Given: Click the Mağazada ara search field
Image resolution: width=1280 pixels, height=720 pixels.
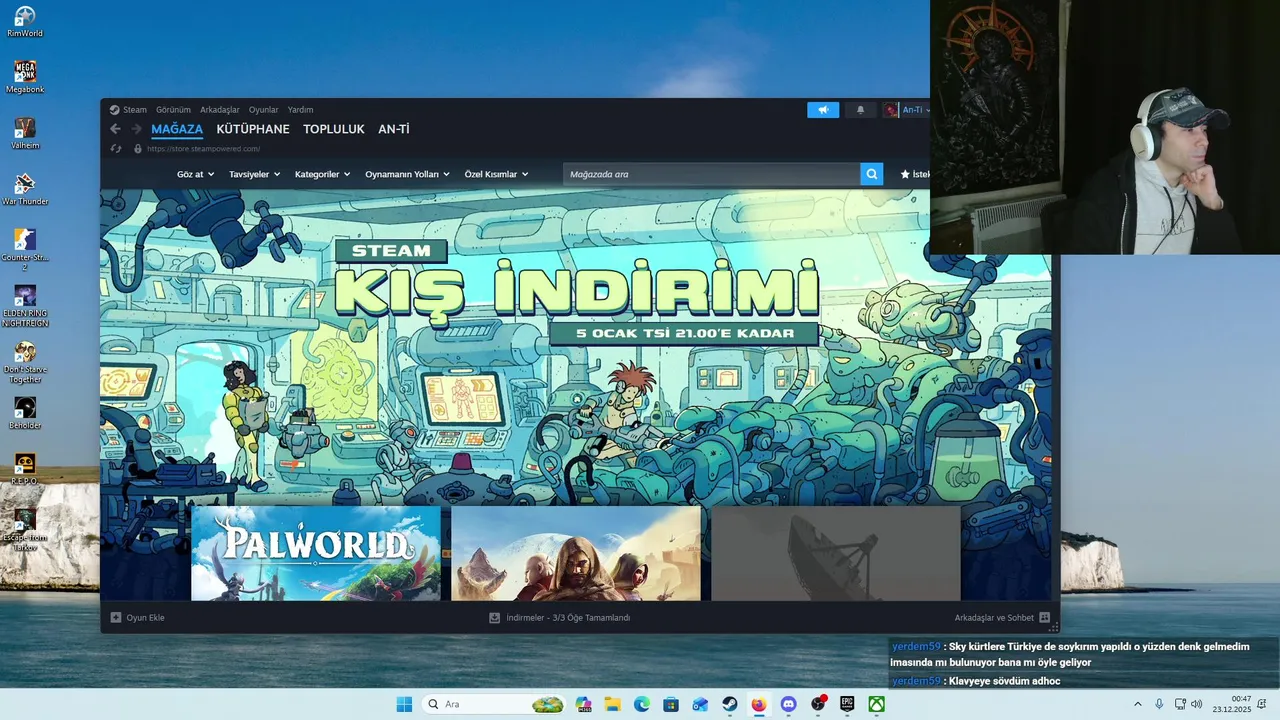Looking at the screenshot, I should click(x=711, y=174).
